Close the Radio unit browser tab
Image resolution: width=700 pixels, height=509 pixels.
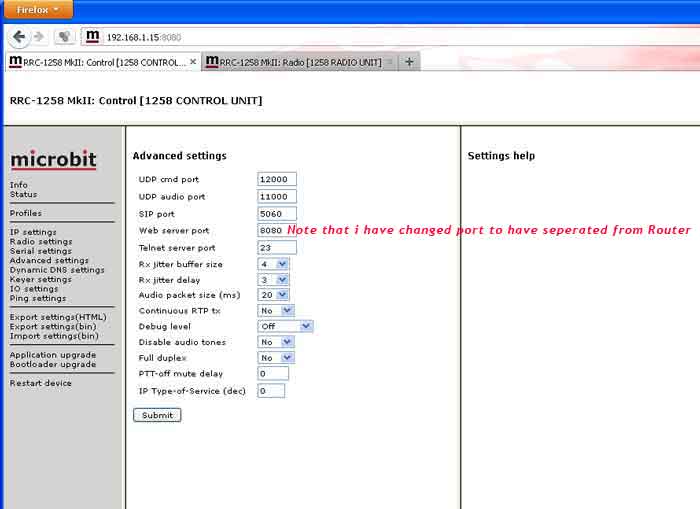point(389,62)
